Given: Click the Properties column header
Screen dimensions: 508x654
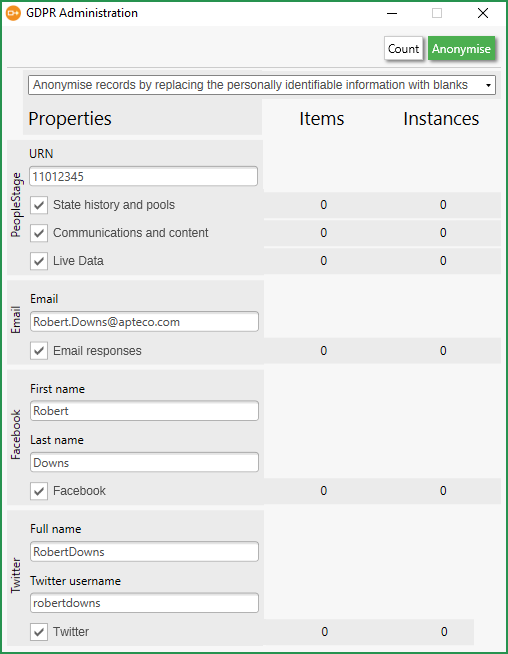Looking at the screenshot, I should [x=70, y=118].
